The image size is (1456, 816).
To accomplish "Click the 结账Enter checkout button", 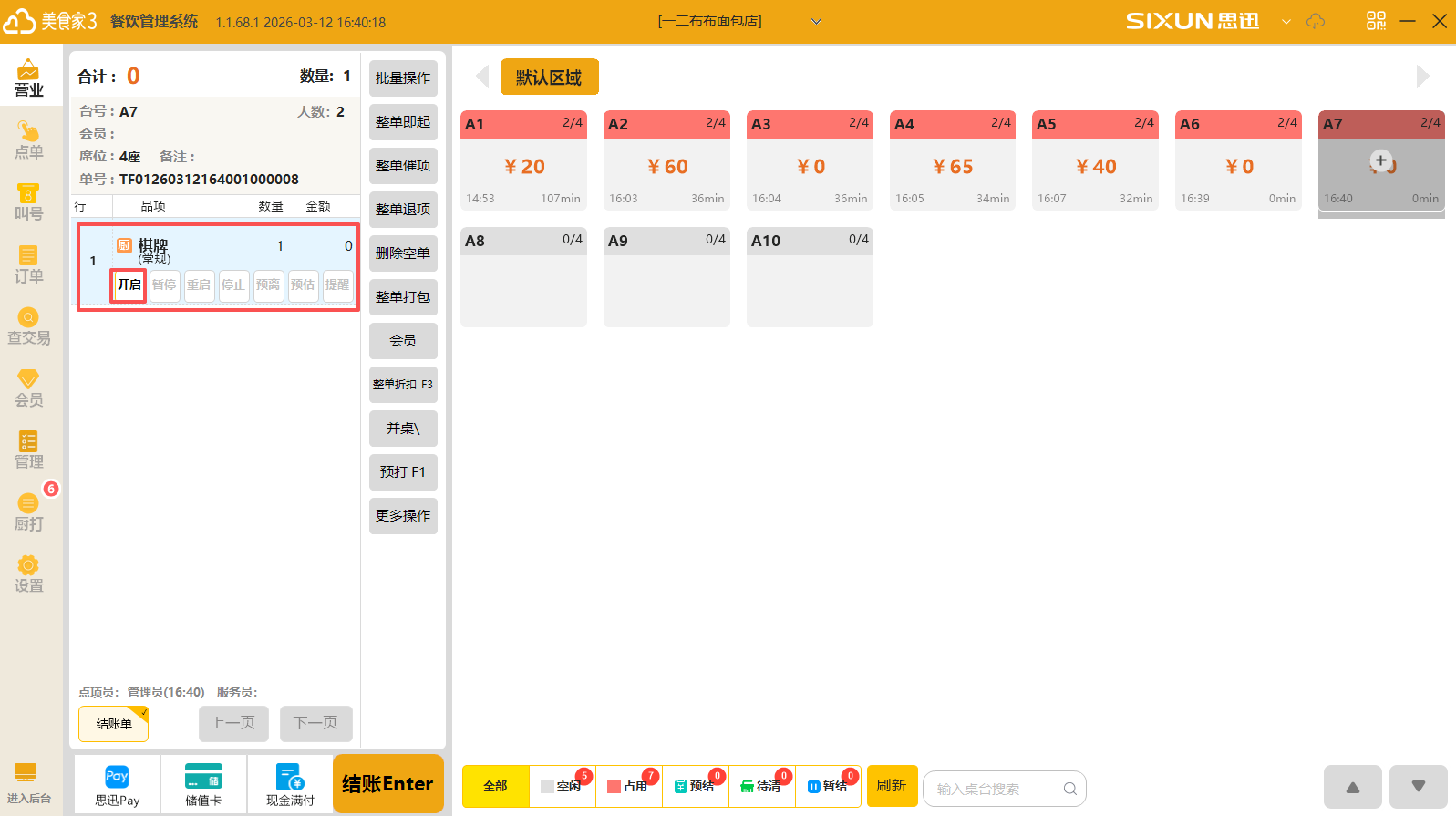I will pyautogui.click(x=387, y=784).
